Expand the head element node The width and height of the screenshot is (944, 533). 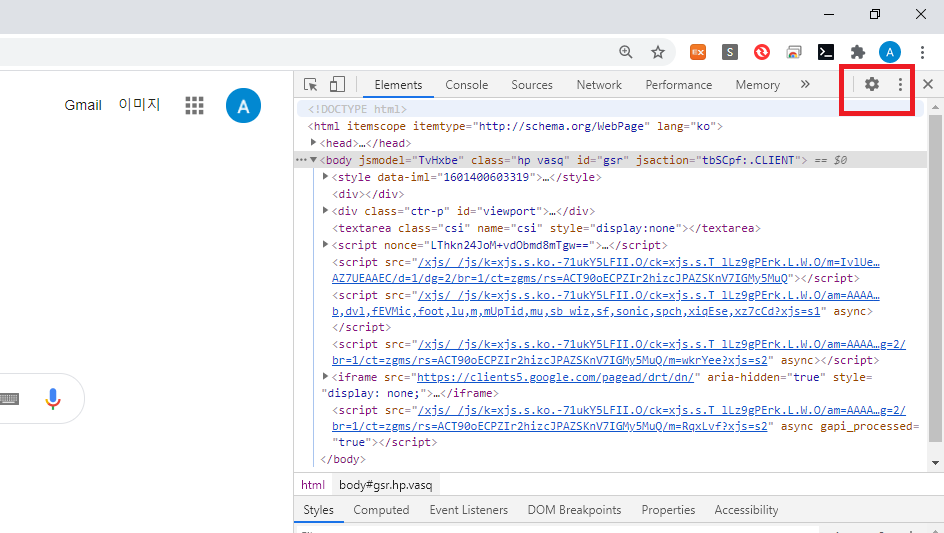(x=313, y=143)
